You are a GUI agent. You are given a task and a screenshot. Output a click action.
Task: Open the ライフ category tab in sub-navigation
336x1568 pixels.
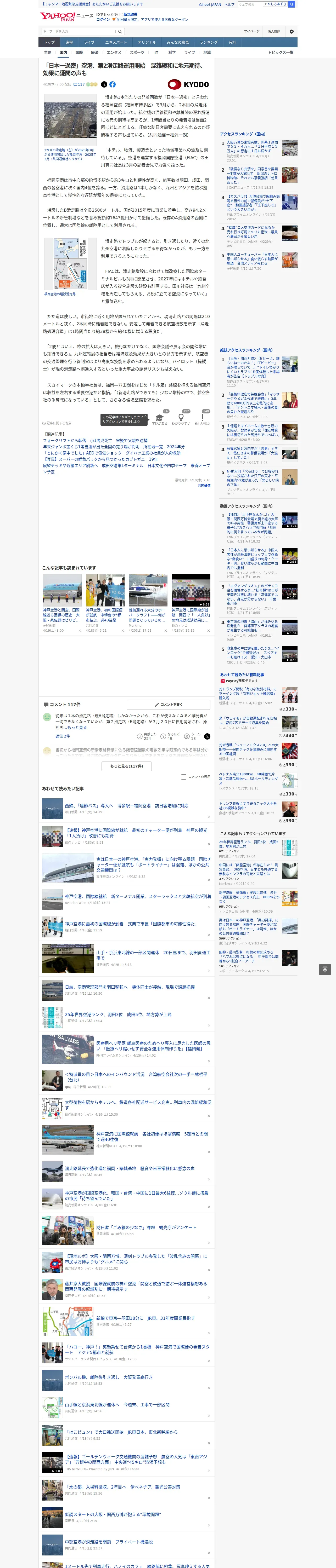pyautogui.click(x=190, y=52)
